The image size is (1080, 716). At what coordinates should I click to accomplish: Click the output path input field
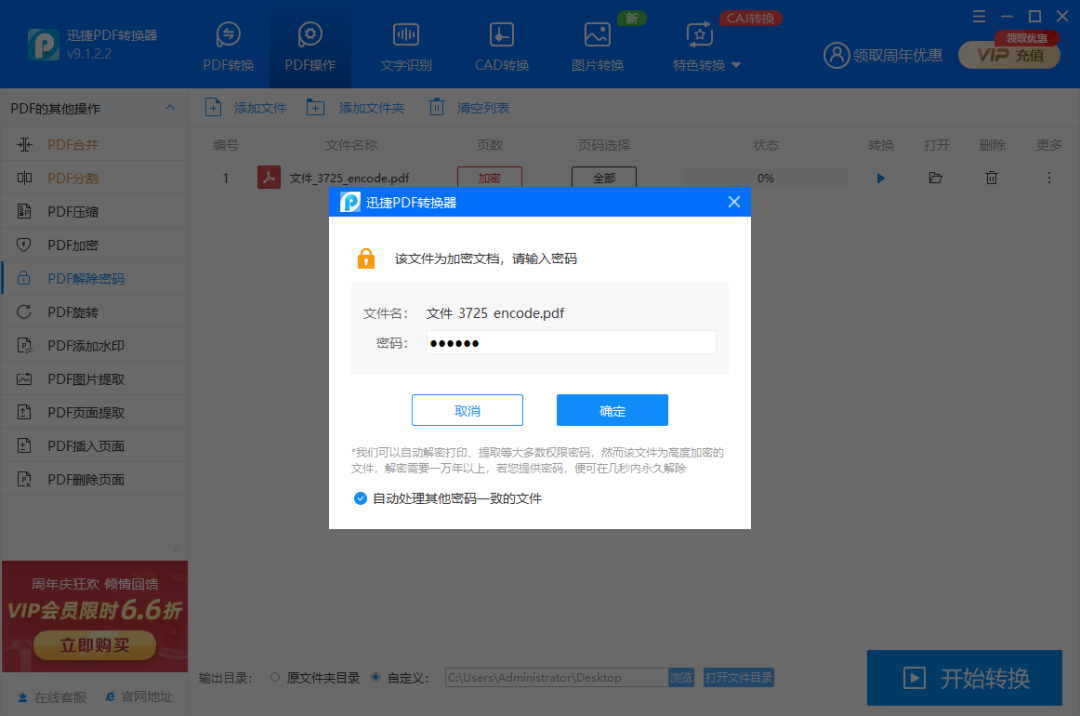(557, 677)
